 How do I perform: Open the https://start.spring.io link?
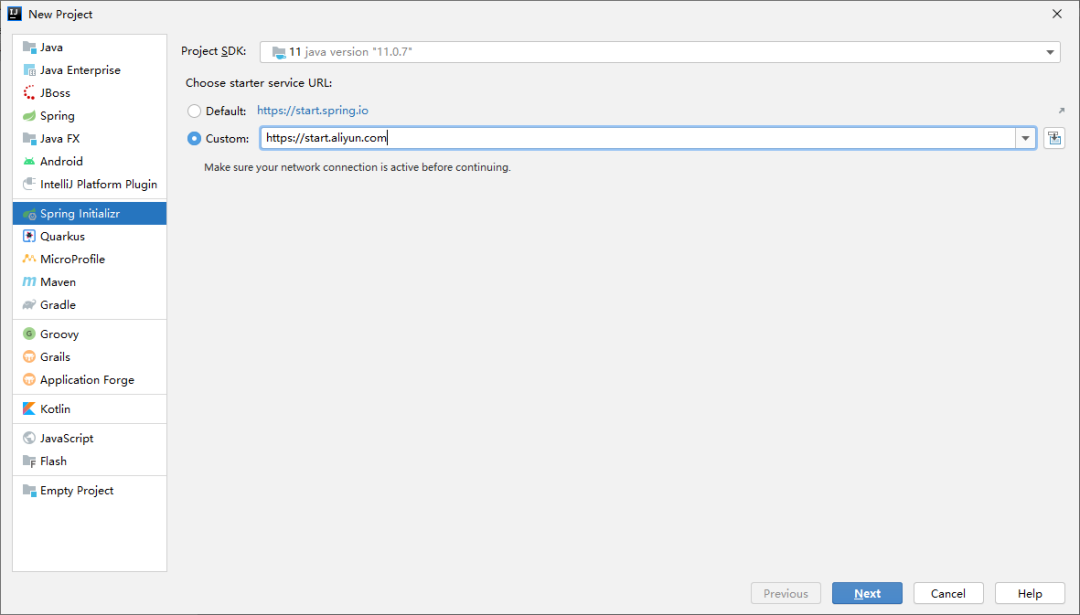[x=312, y=111]
